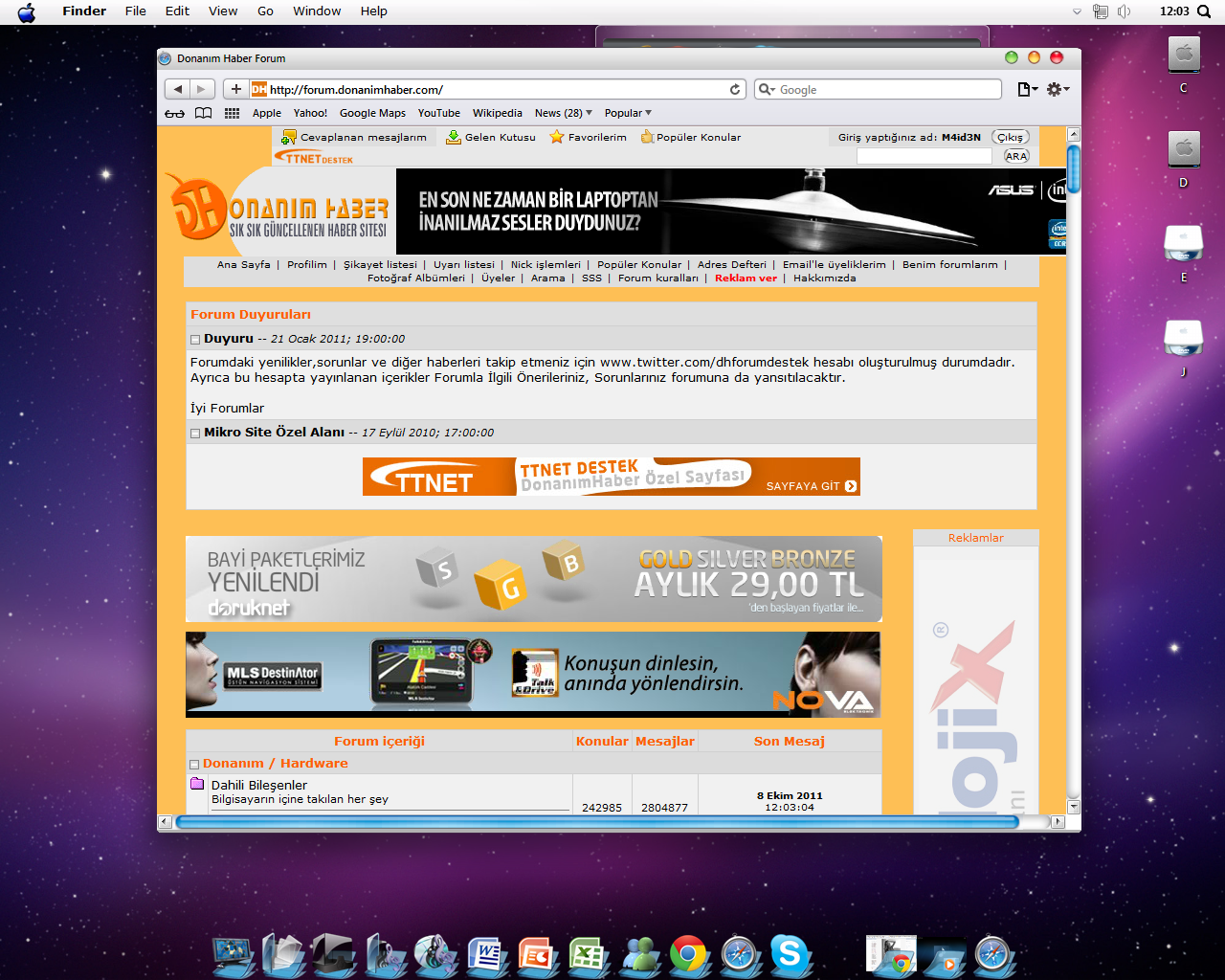Expand the News (28) bookmarks dropdown
The width and height of the screenshot is (1225, 980).
[x=564, y=113]
